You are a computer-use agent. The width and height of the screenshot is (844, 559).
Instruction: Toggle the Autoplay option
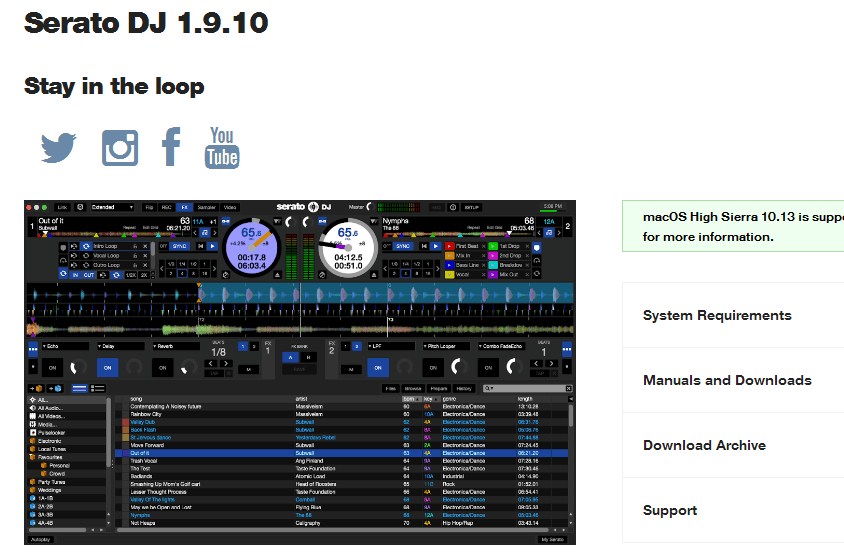pyautogui.click(x=40, y=539)
